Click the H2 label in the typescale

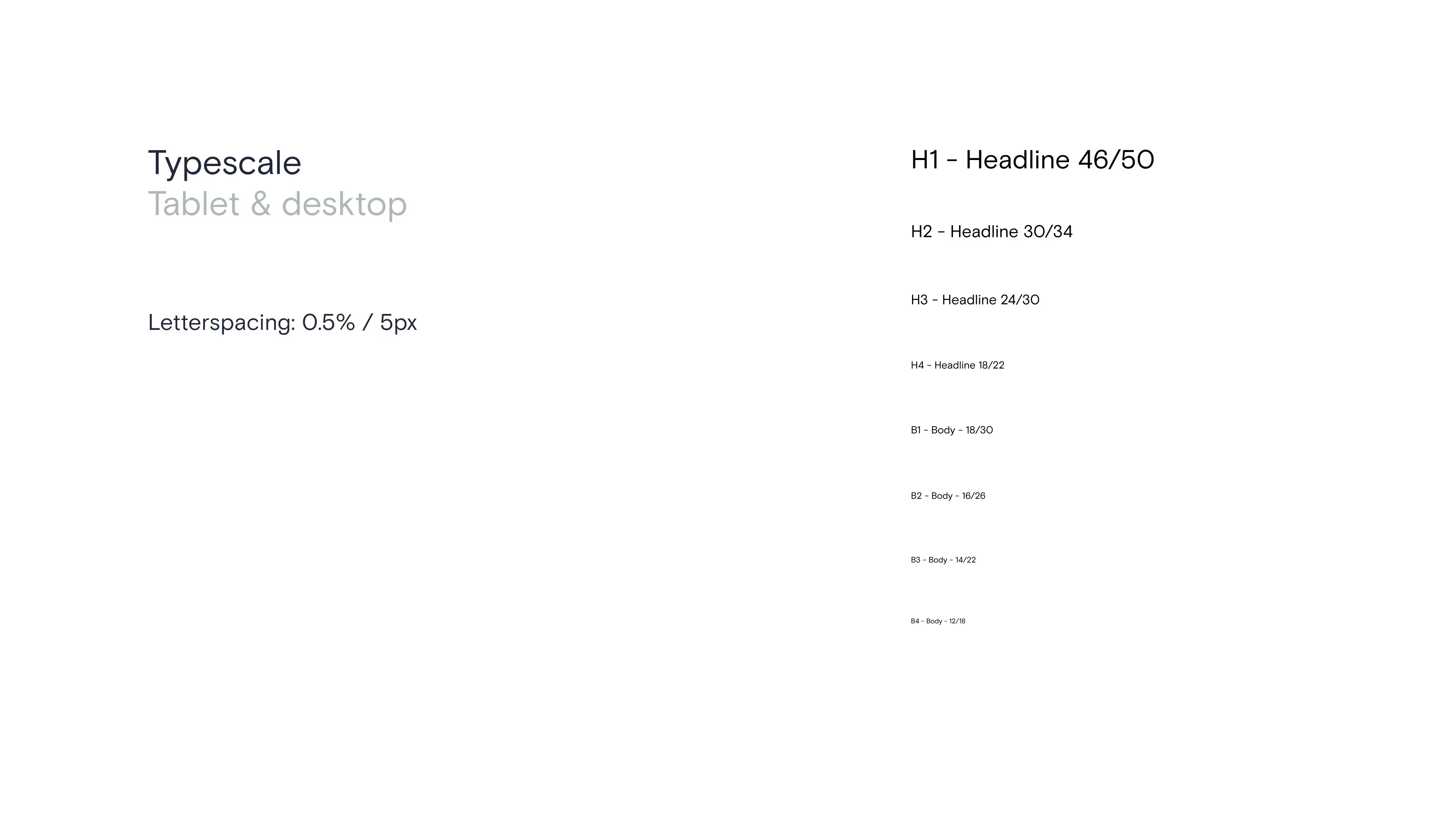pyautogui.click(x=921, y=232)
